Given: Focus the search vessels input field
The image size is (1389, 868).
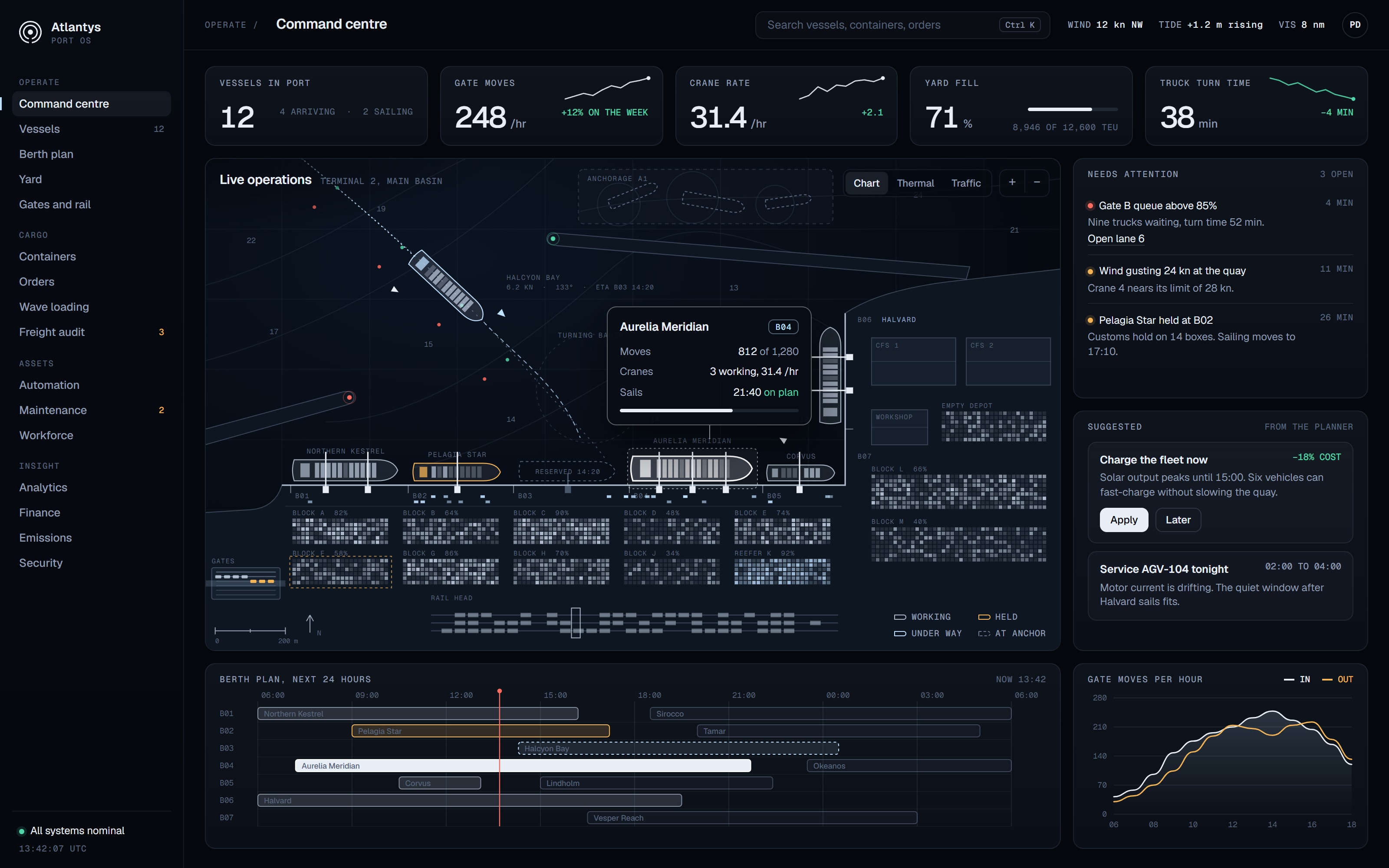Looking at the screenshot, I should coord(902,25).
